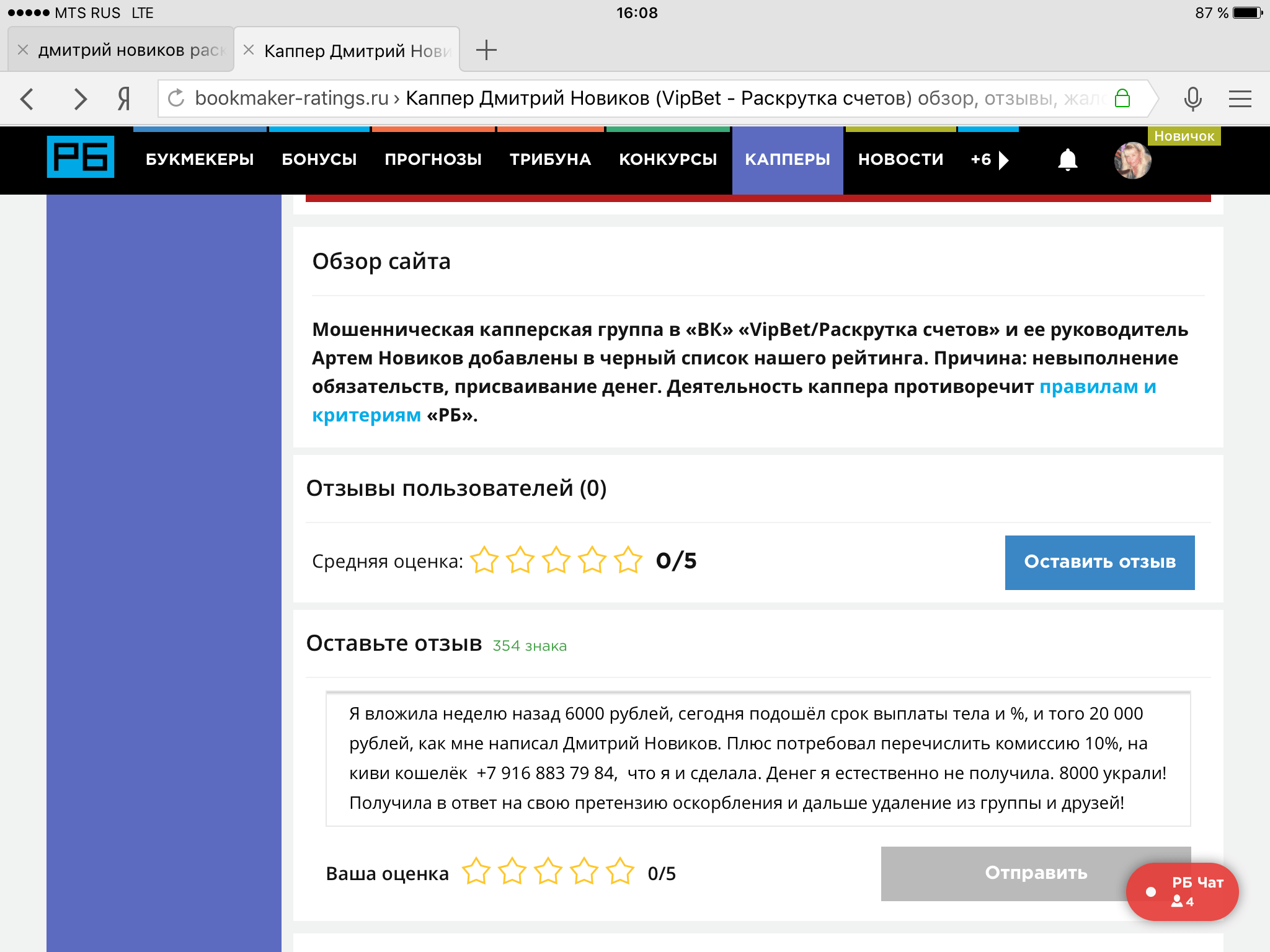The image size is (1270, 952).
Task: Open the БОНУСЫ menu item
Action: (x=319, y=159)
